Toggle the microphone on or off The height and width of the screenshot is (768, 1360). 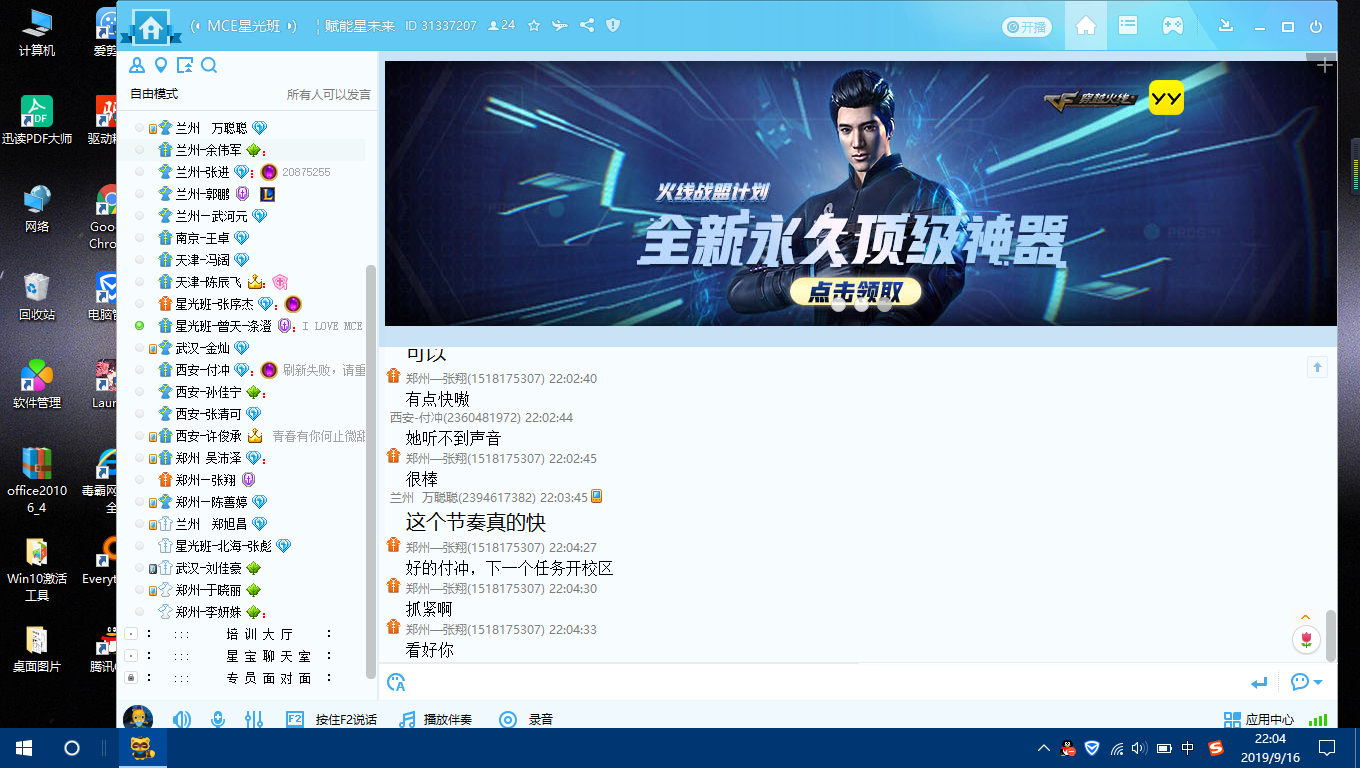pos(217,719)
